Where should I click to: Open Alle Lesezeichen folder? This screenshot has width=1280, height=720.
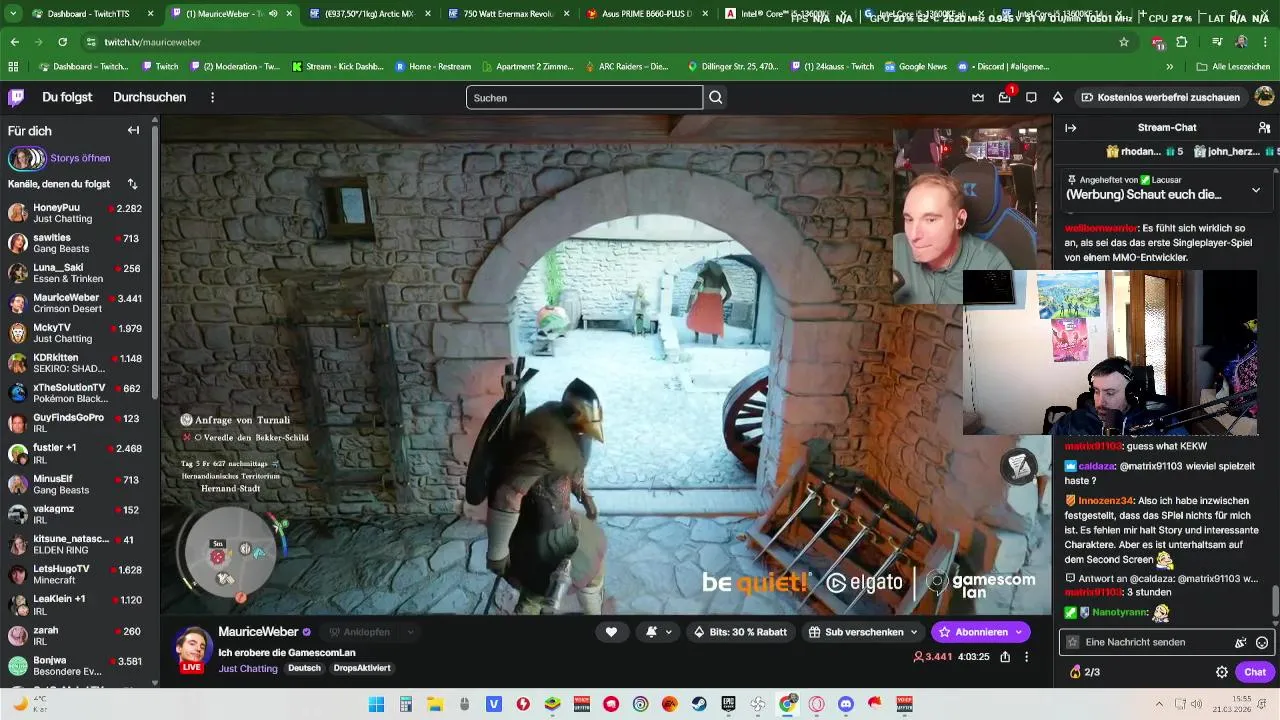(1233, 67)
